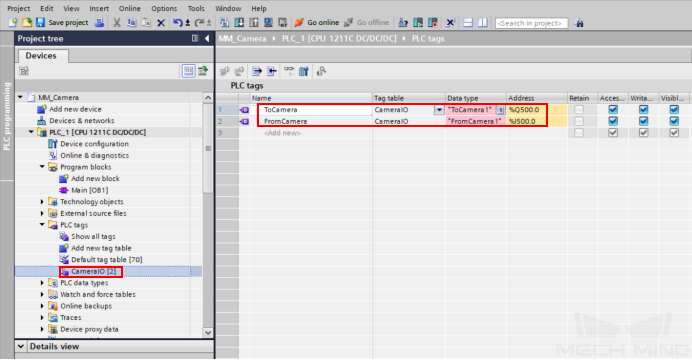Toggle Retain checkbox for ToCamera

[579, 109]
